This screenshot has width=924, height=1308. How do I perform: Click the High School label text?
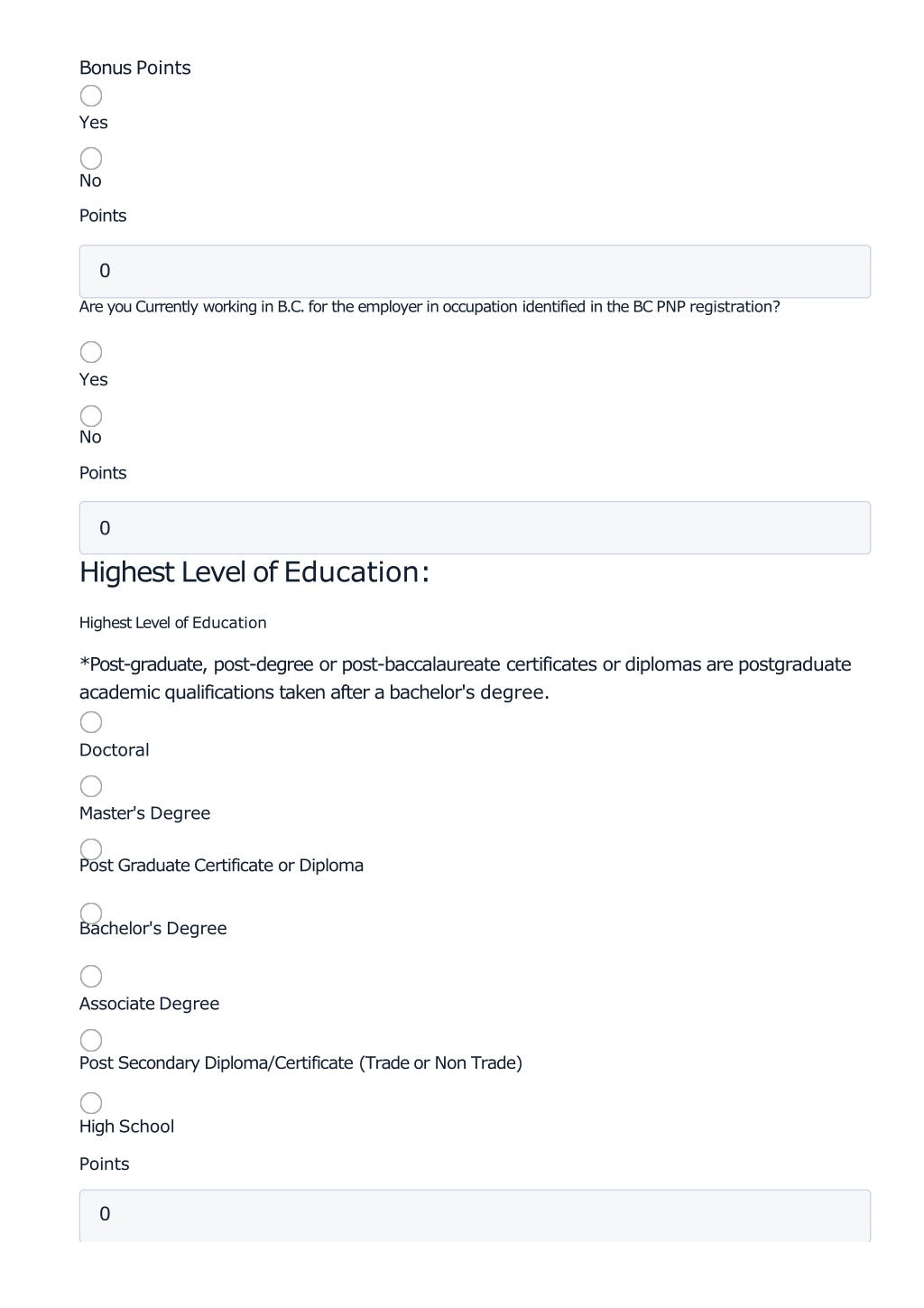[126, 1127]
